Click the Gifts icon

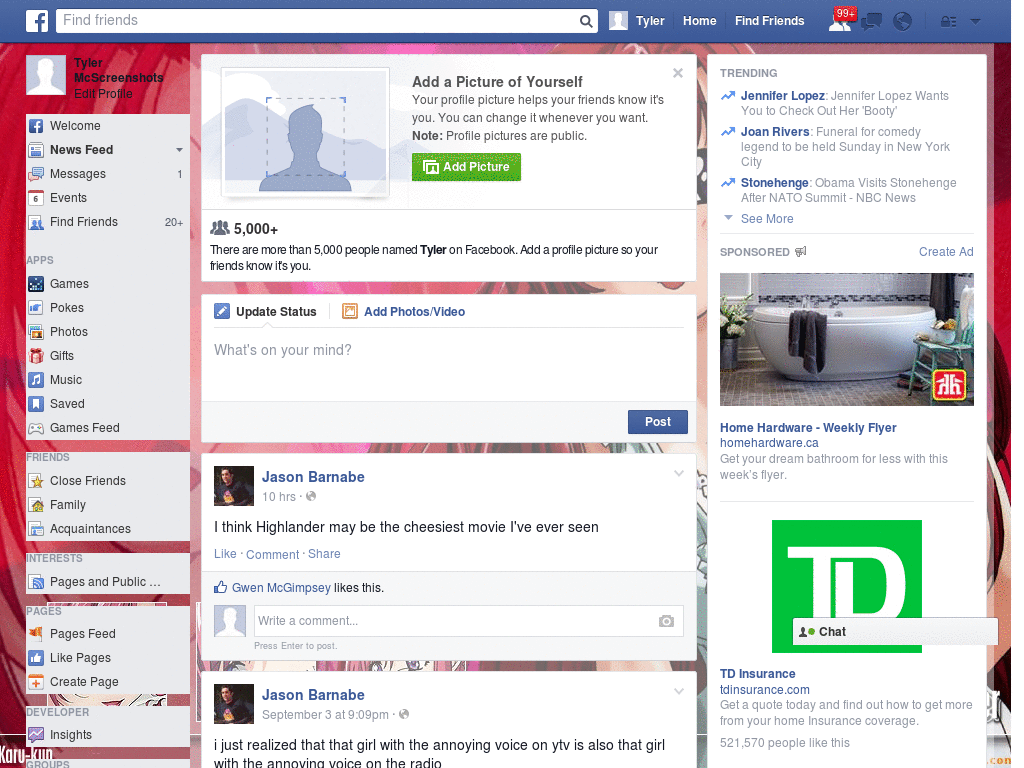(36, 356)
